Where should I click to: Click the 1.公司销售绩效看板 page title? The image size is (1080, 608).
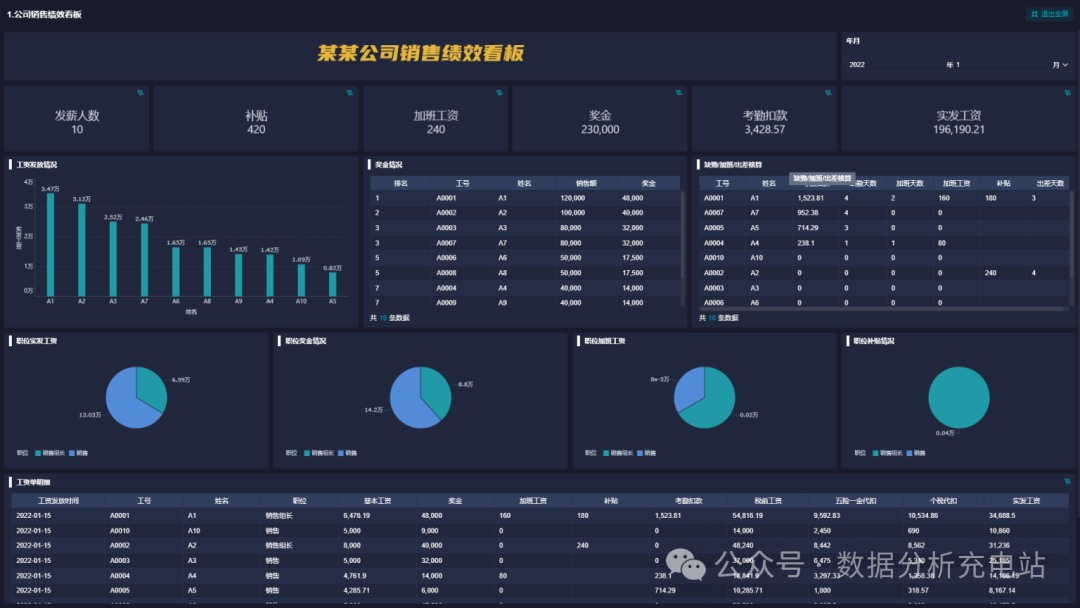click(x=44, y=14)
